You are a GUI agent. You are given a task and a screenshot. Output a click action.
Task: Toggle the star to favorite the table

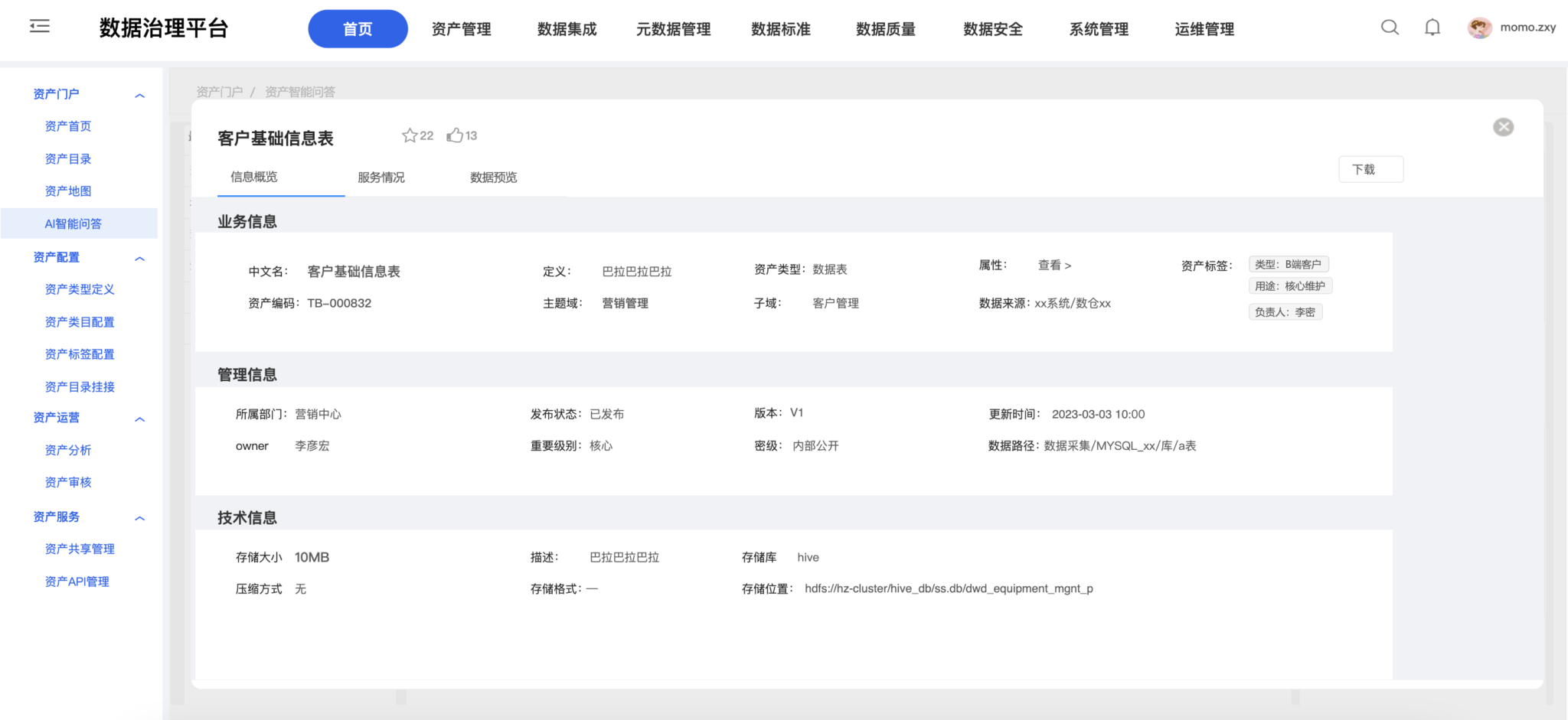(x=410, y=135)
